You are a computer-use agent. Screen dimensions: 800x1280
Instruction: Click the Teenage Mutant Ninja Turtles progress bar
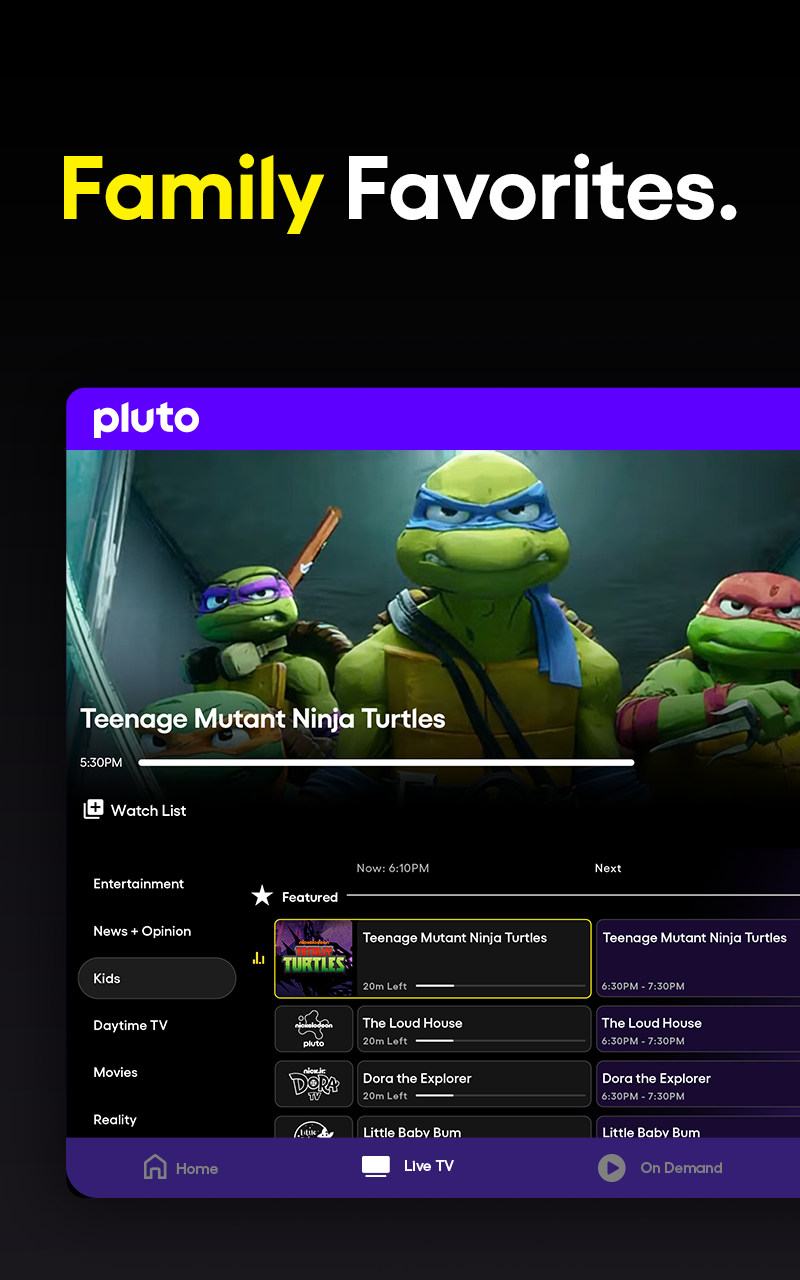click(386, 761)
